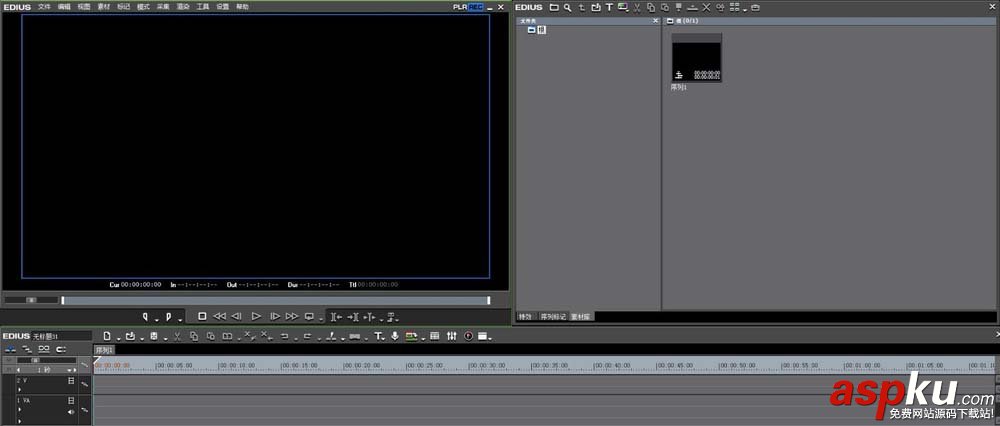Screen dimensions: 1000x426
Task: Open the 视图 (View) menu
Action: click(x=84, y=6)
